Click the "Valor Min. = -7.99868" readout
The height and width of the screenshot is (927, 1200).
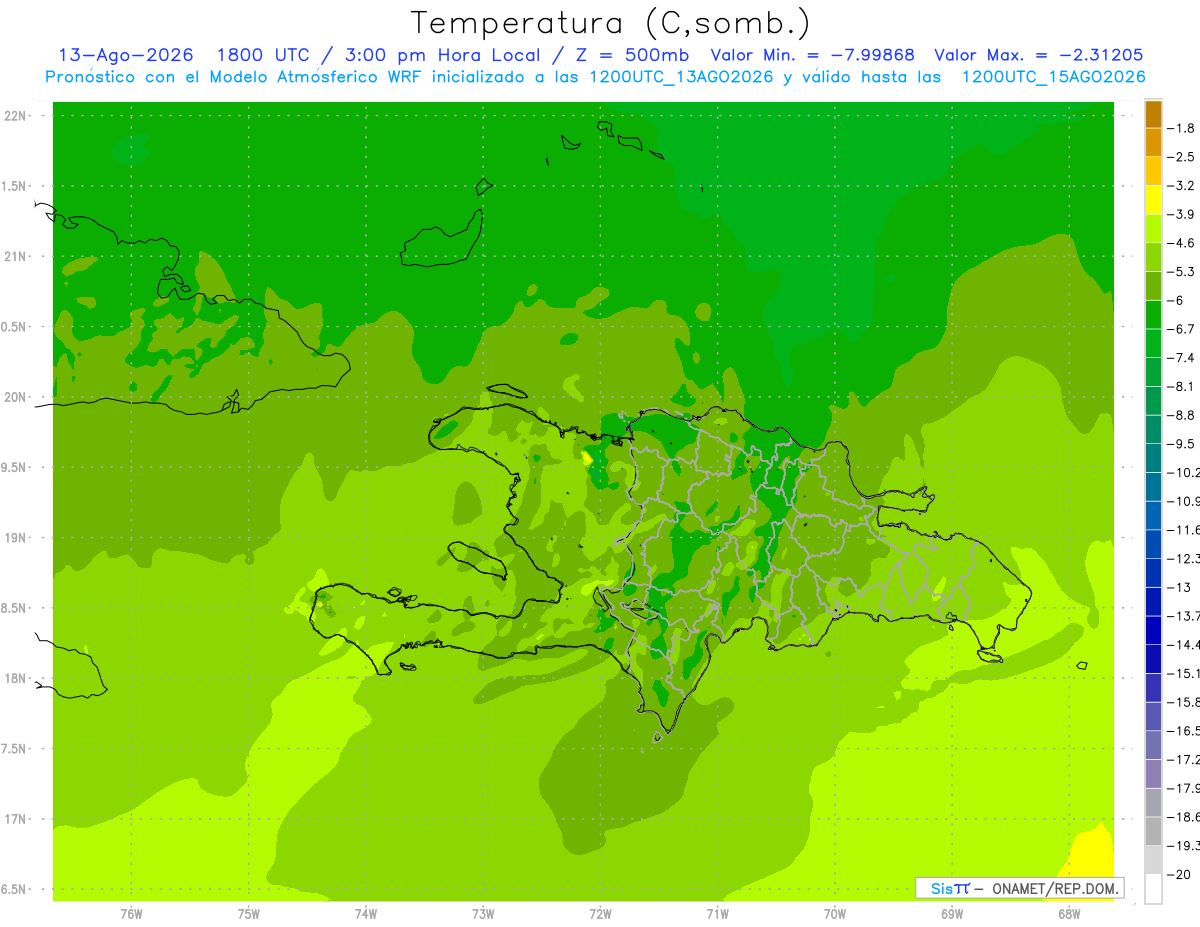coord(813,55)
